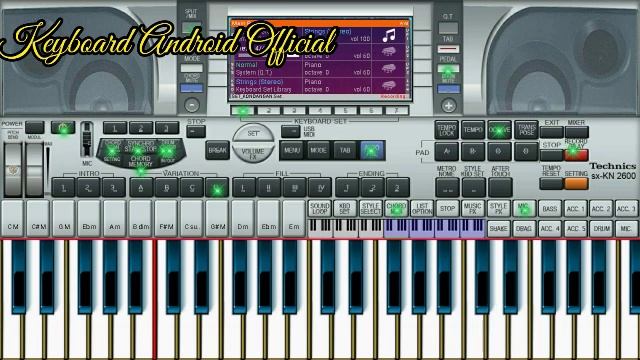The image size is (640, 360).
Task: Toggle the TEMPO LOCK button
Action: [446, 130]
